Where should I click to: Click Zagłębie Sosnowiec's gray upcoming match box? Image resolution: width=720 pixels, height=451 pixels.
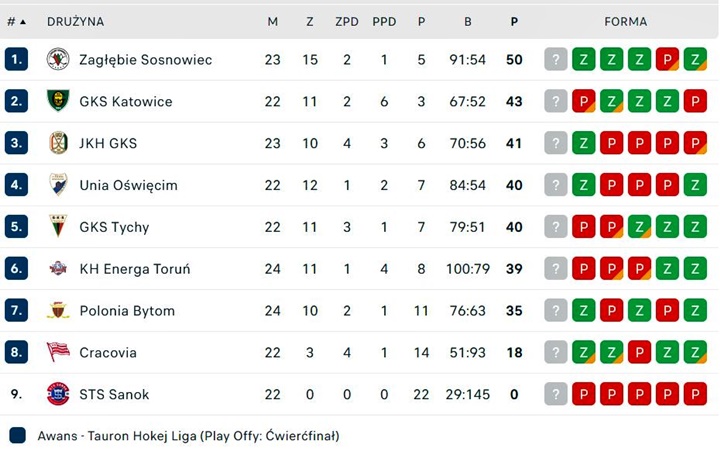coord(556,60)
